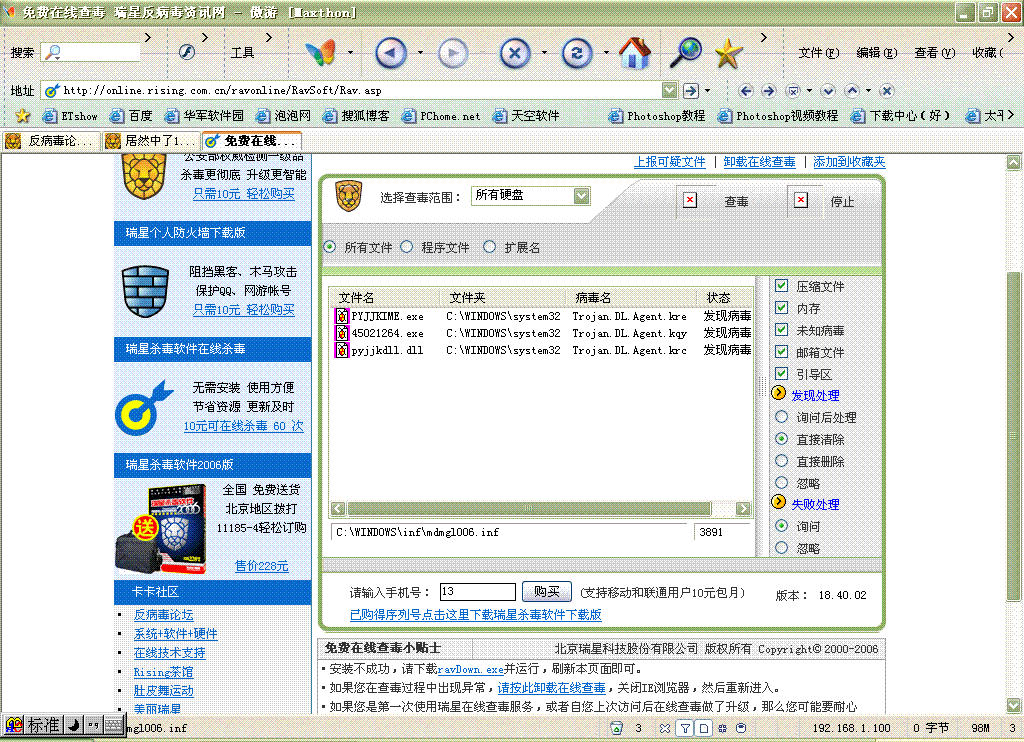This screenshot has width=1024, height=742.
Task: Click the 购买 purchase button
Action: tap(547, 592)
